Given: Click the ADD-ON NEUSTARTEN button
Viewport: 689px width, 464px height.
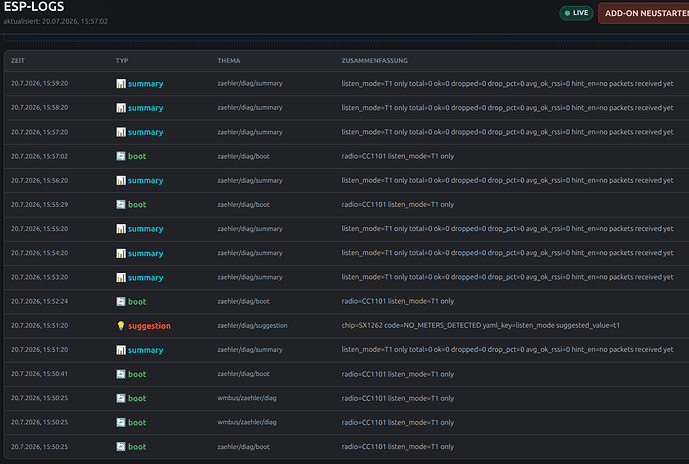Looking at the screenshot, I should coord(643,13).
